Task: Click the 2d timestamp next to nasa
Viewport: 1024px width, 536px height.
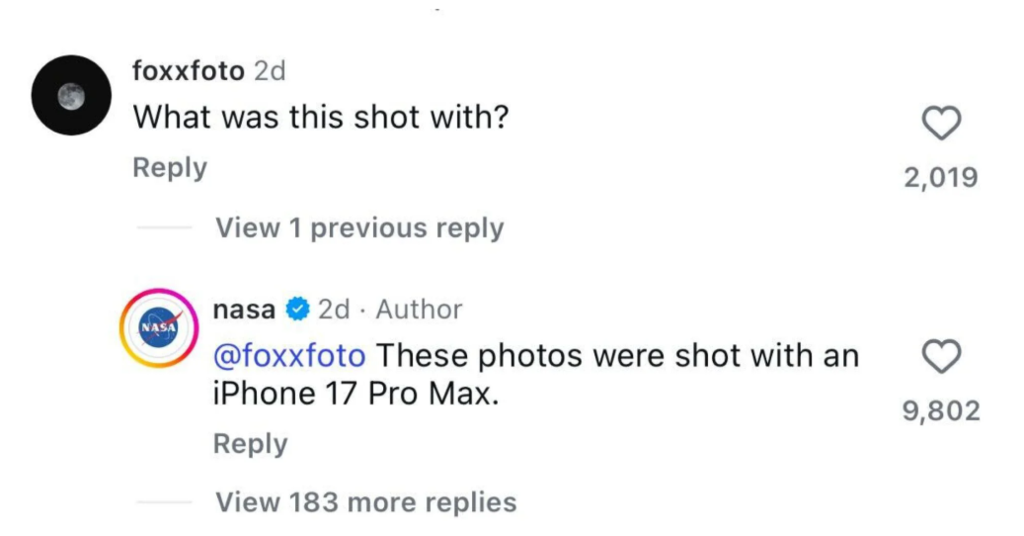Action: (334, 310)
